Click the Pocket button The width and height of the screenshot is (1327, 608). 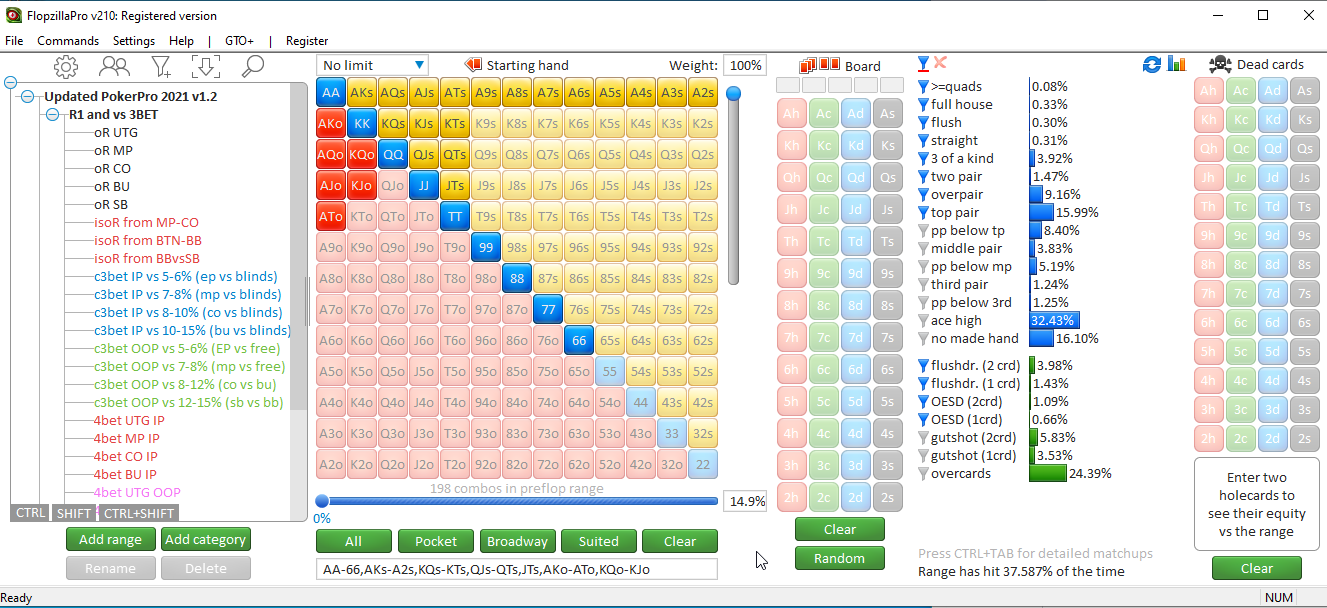pyautogui.click(x=436, y=541)
